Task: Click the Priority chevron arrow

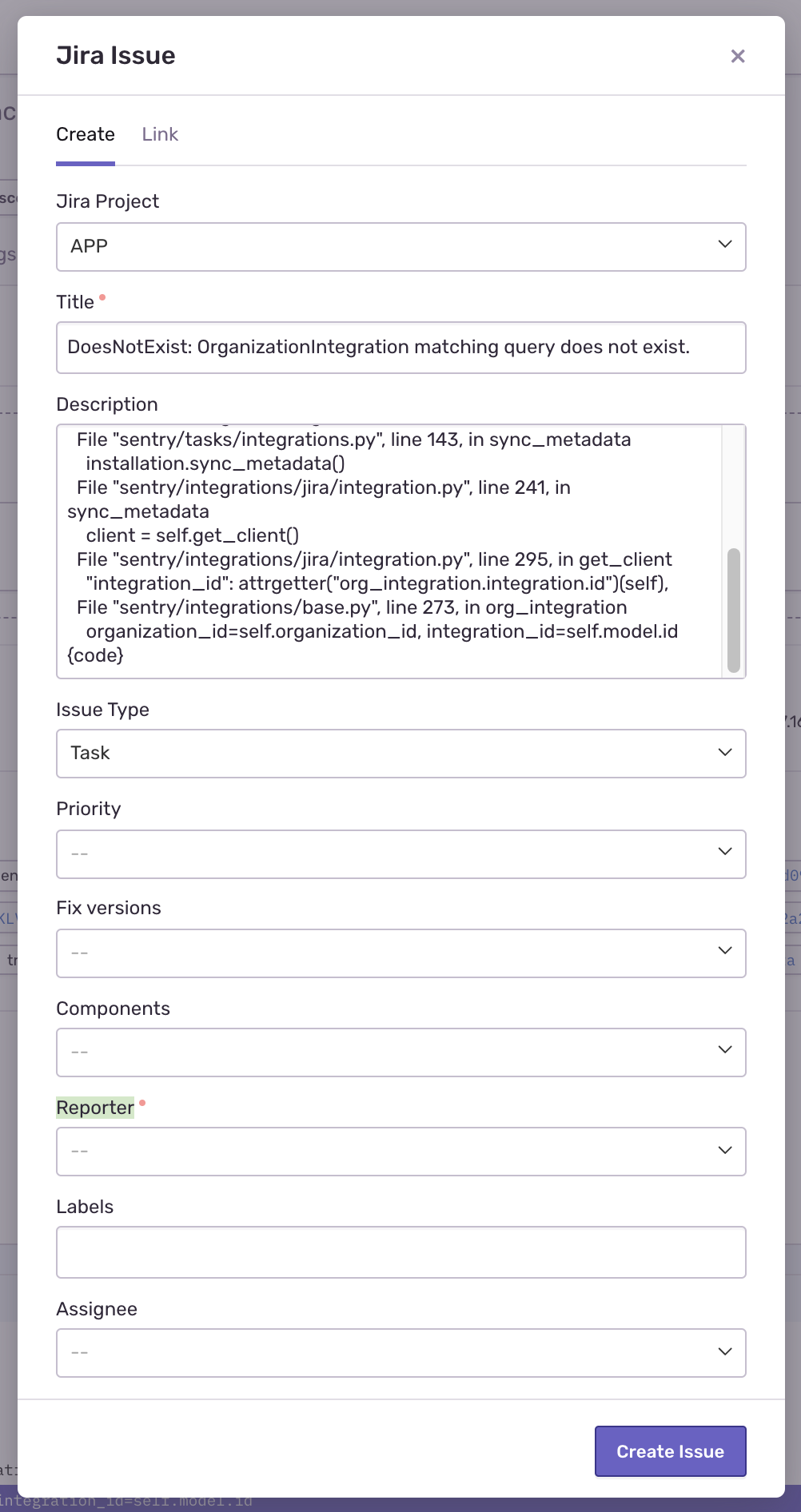Action: click(x=725, y=852)
